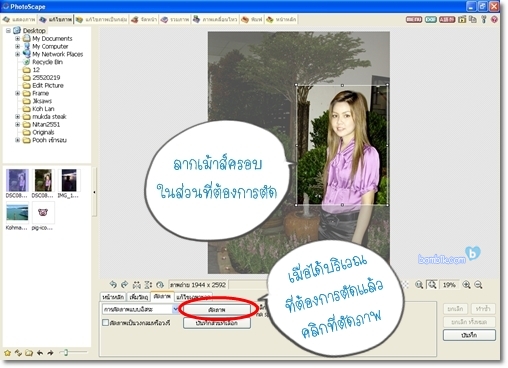Click the folder icon next to the star
The image size is (508, 368).
click(29, 353)
